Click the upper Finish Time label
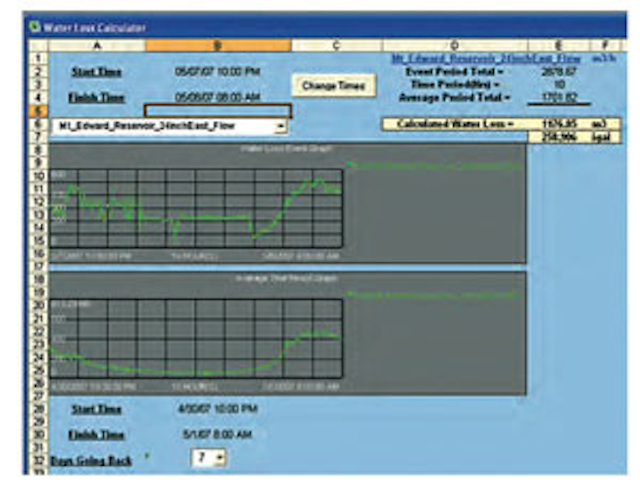Screen dimensions: 640x486 coord(96,98)
